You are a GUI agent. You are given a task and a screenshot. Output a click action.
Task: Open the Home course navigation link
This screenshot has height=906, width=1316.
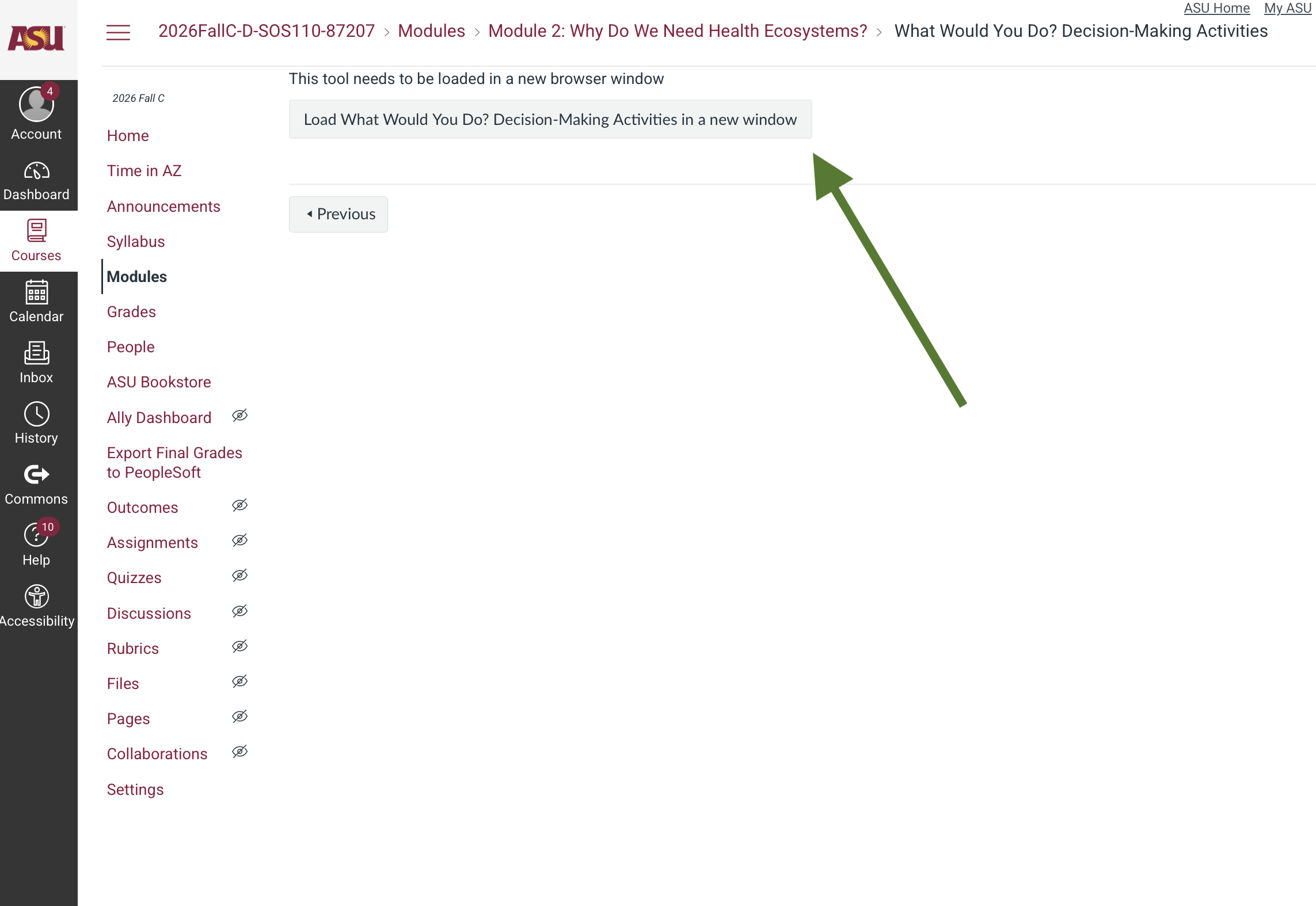(x=128, y=136)
